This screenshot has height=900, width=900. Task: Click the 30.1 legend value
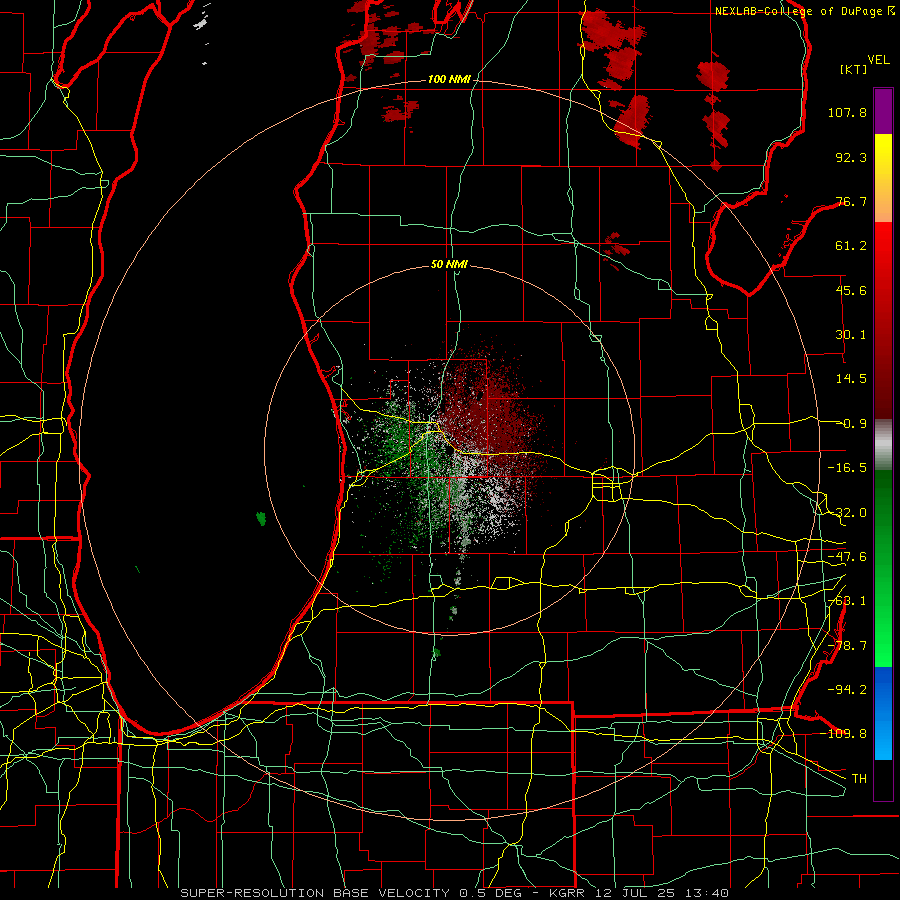(851, 335)
